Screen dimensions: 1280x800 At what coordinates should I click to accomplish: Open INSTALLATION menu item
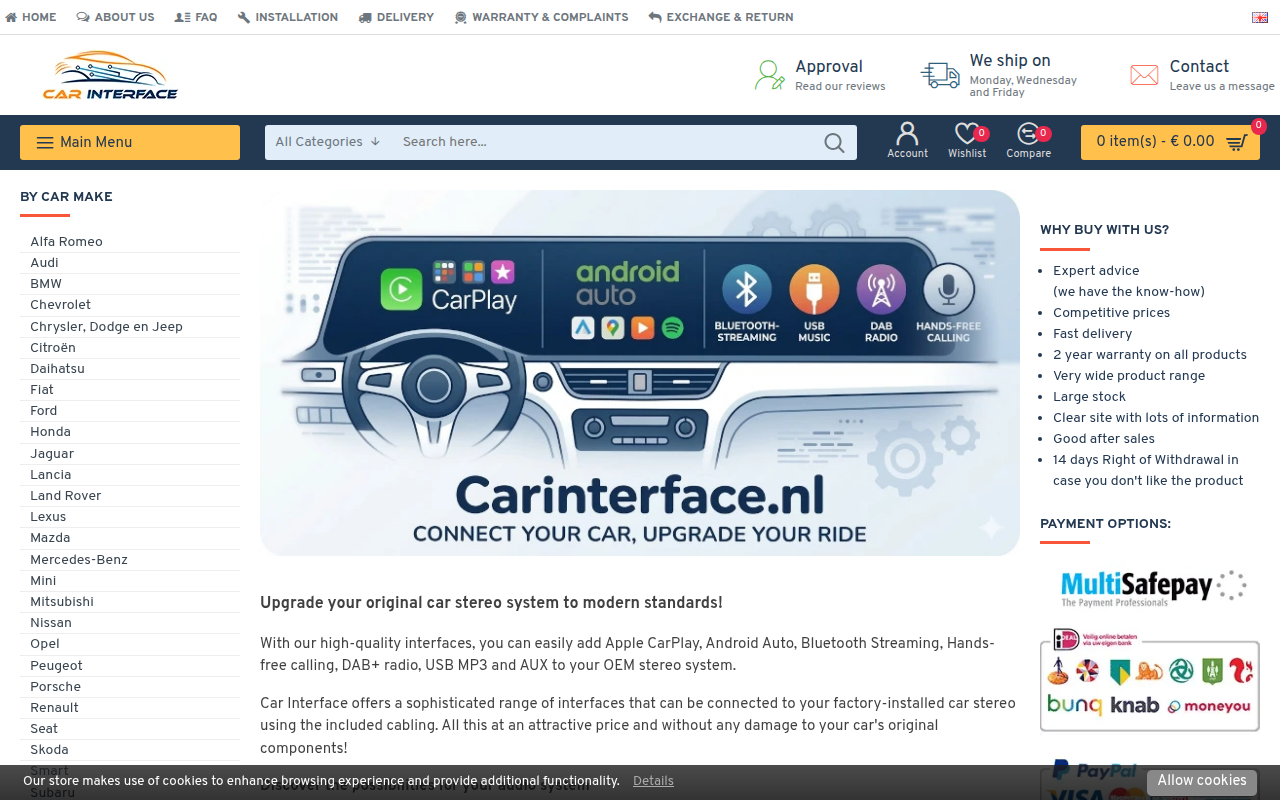coord(288,17)
